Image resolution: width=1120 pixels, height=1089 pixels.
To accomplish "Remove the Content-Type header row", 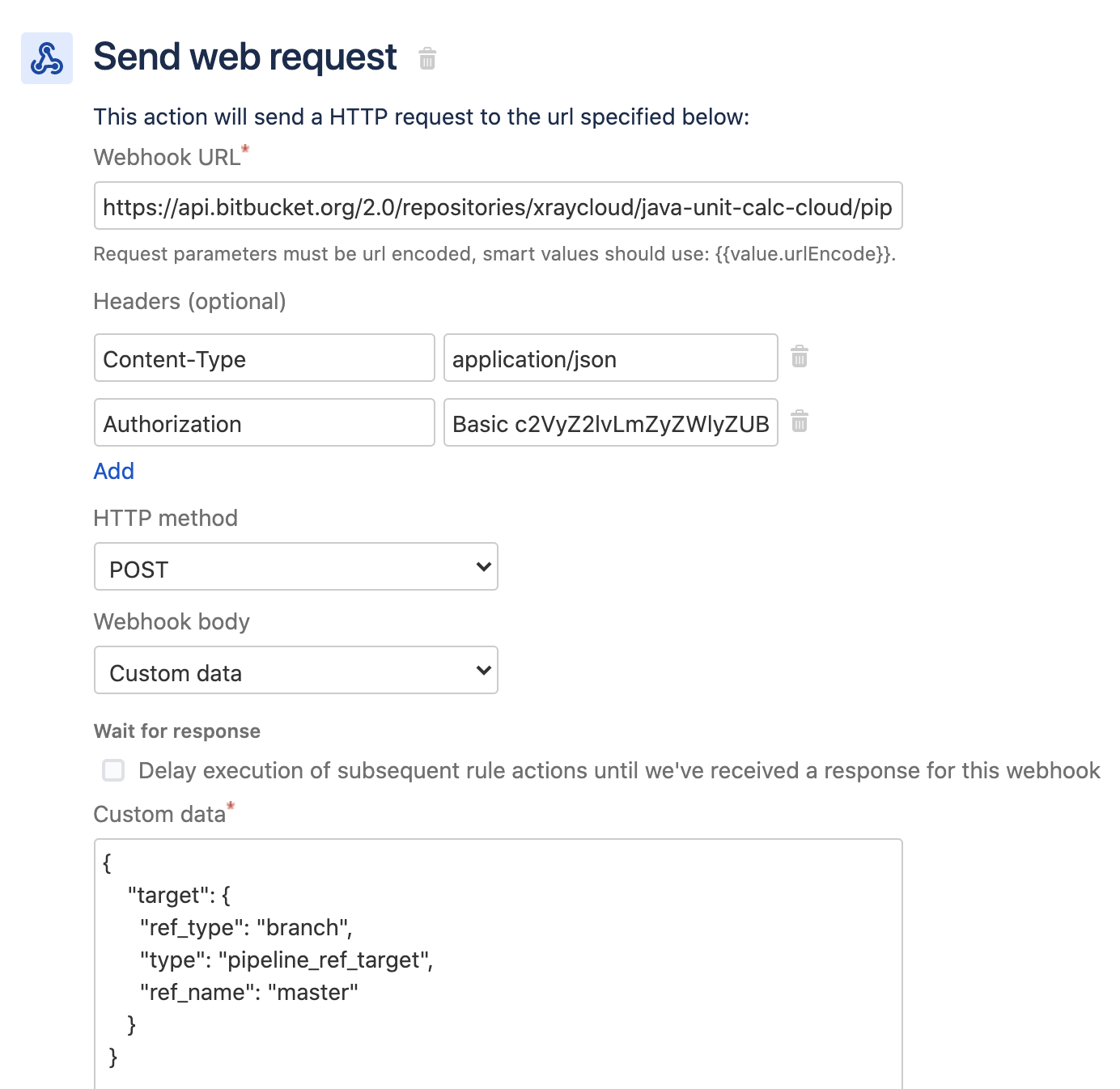I will [x=800, y=357].
